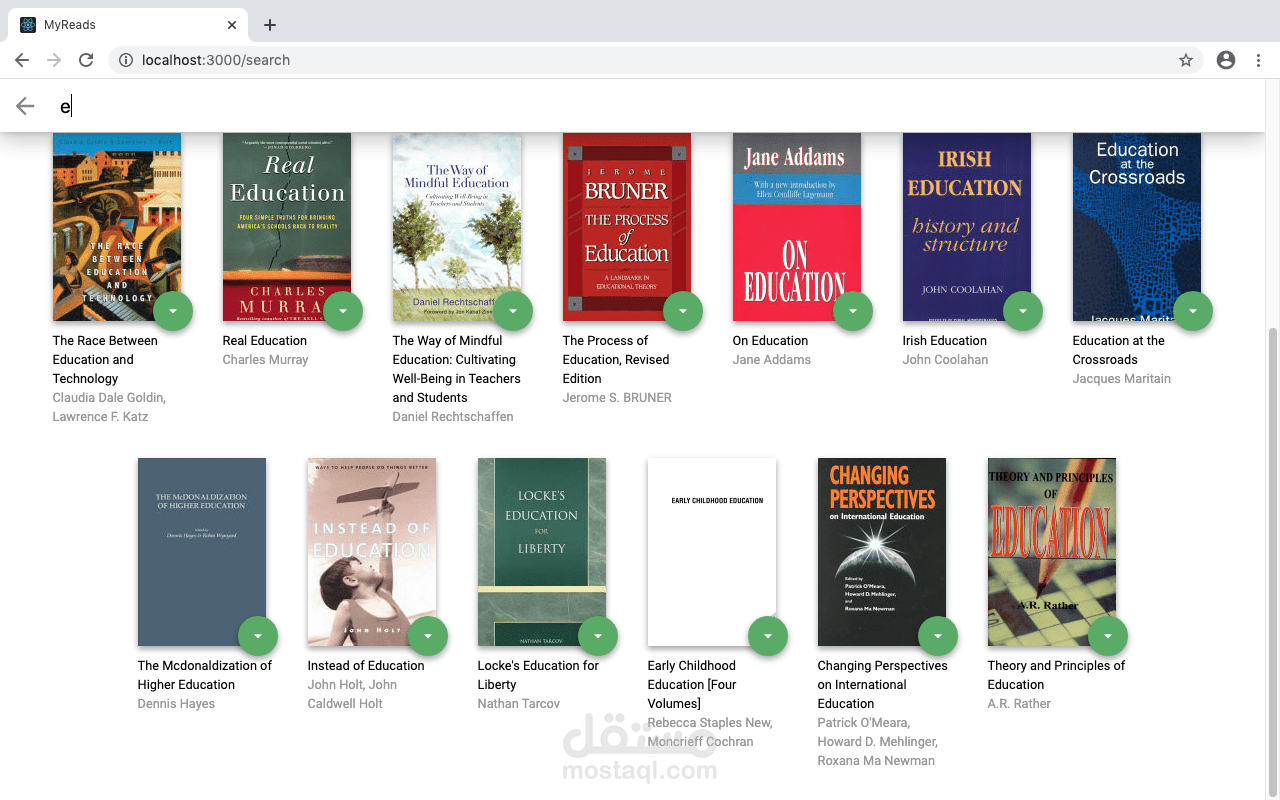This screenshot has height=800, width=1280.
Task: Click author name "Dennis Hayes"
Action: click(176, 704)
